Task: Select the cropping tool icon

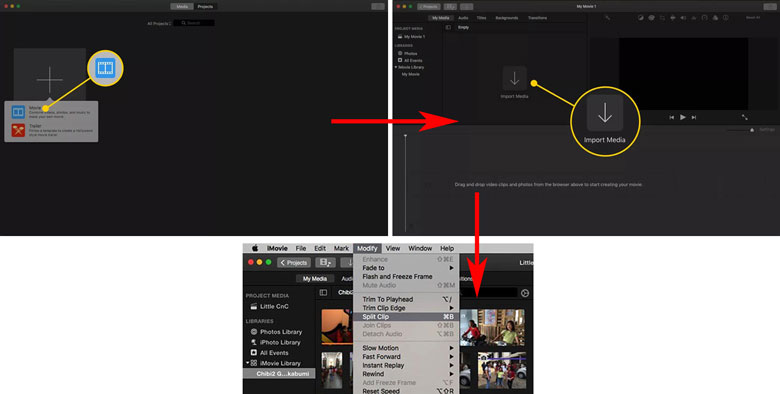Action: [x=662, y=18]
